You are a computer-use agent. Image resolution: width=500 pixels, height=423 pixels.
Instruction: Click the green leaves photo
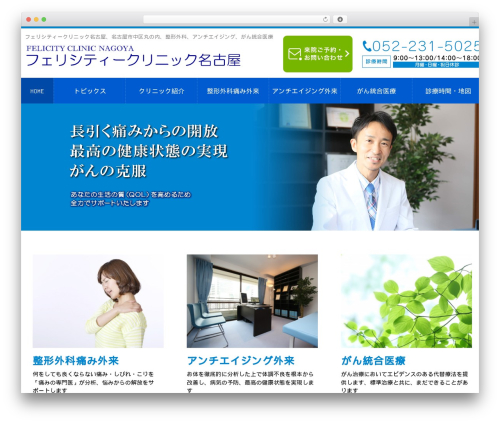(x=406, y=301)
